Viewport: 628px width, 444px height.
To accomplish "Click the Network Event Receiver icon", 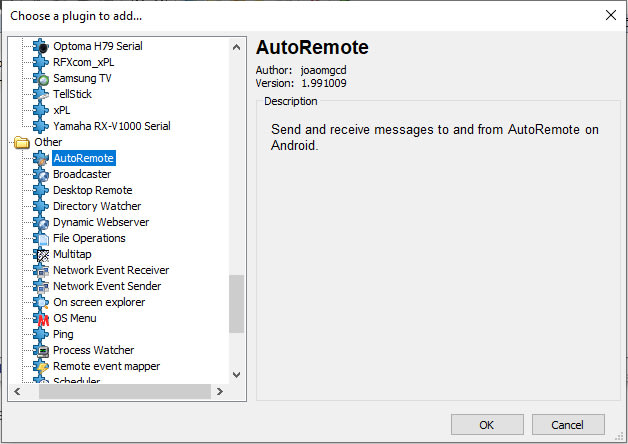I will click(x=41, y=270).
